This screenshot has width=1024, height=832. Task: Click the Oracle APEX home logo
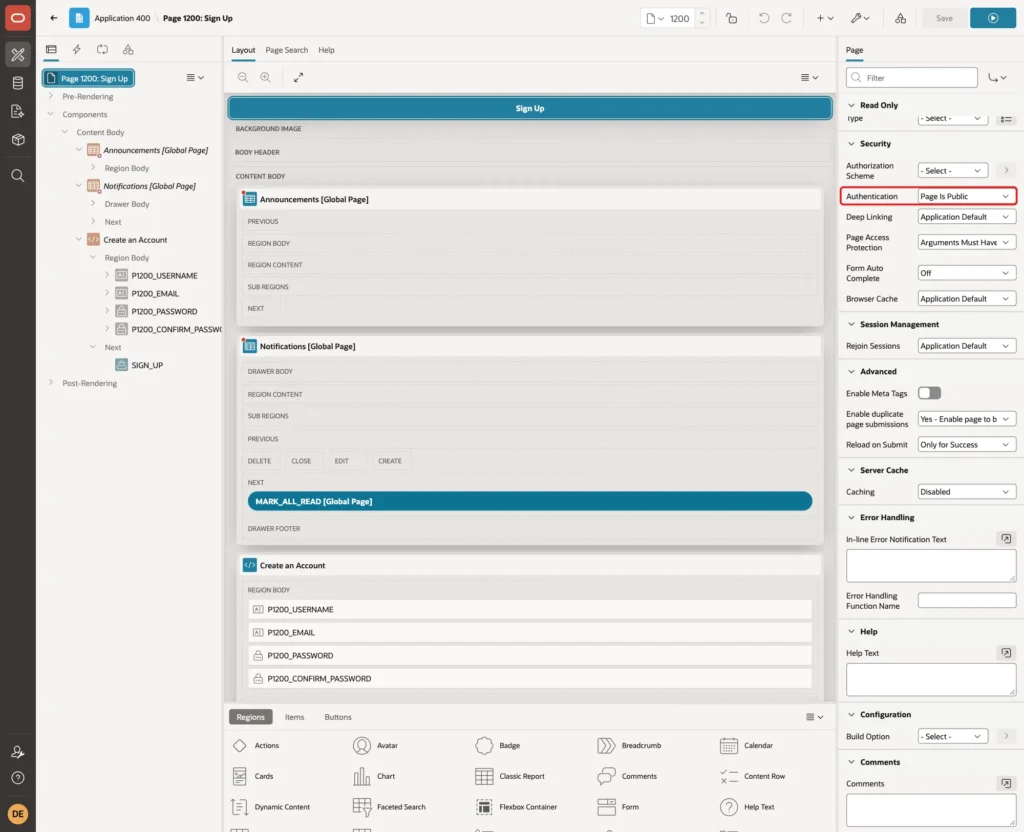(18, 18)
